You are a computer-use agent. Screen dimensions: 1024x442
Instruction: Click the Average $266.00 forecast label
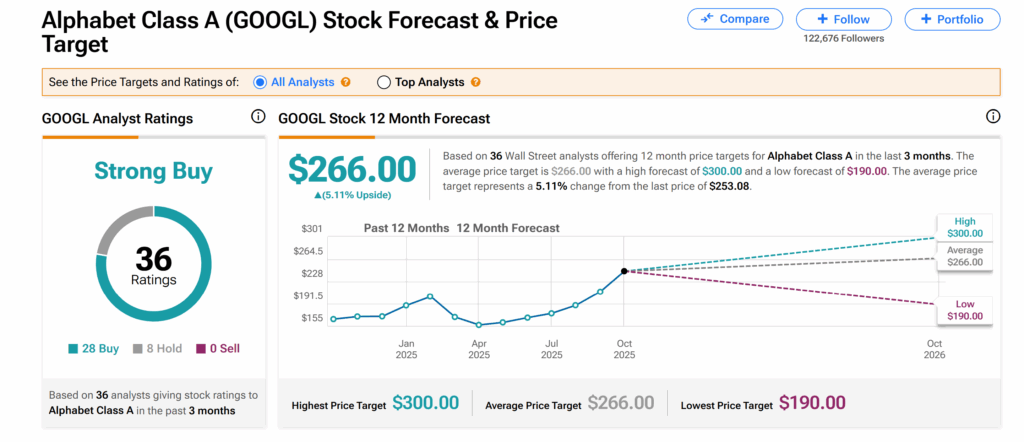tap(964, 256)
